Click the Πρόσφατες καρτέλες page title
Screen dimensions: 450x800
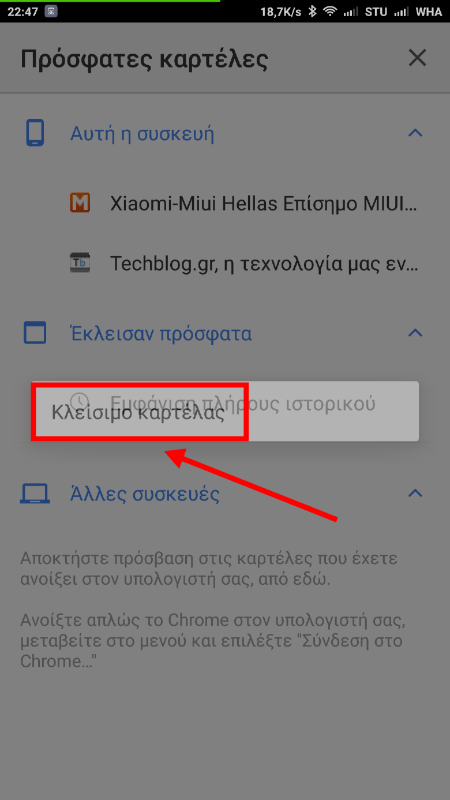pyautogui.click(x=144, y=60)
